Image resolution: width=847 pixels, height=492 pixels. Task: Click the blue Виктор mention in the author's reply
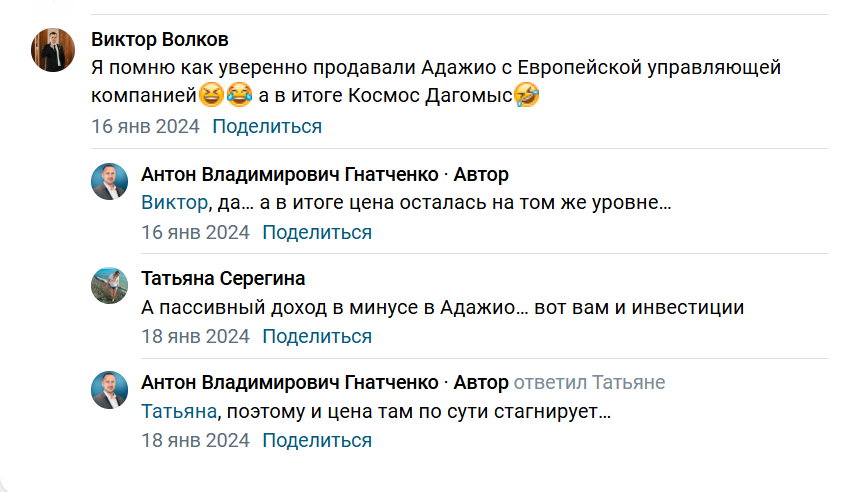click(177, 203)
